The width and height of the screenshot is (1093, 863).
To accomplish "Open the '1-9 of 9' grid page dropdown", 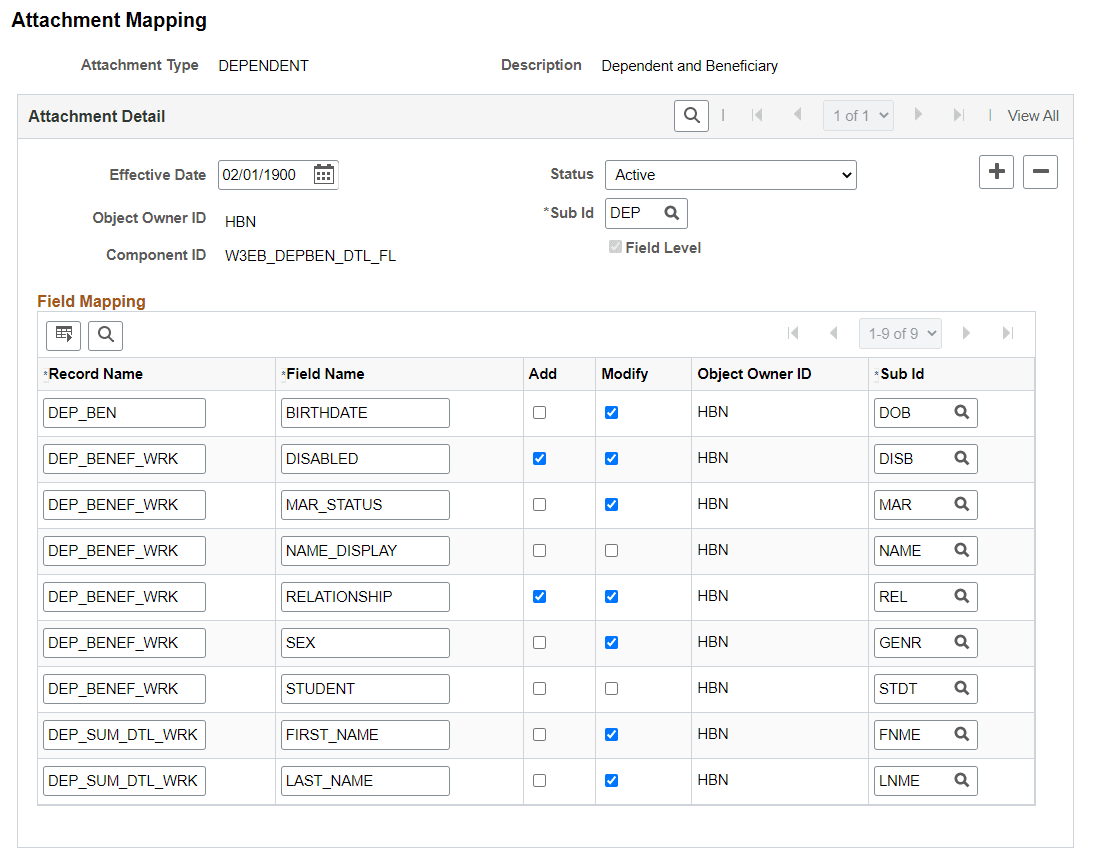I will pos(899,333).
